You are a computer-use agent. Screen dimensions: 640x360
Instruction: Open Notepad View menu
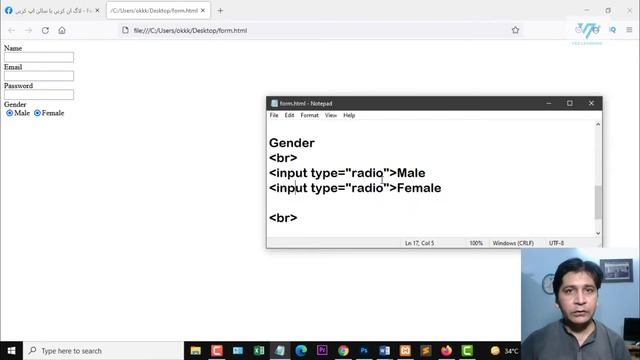click(331, 116)
